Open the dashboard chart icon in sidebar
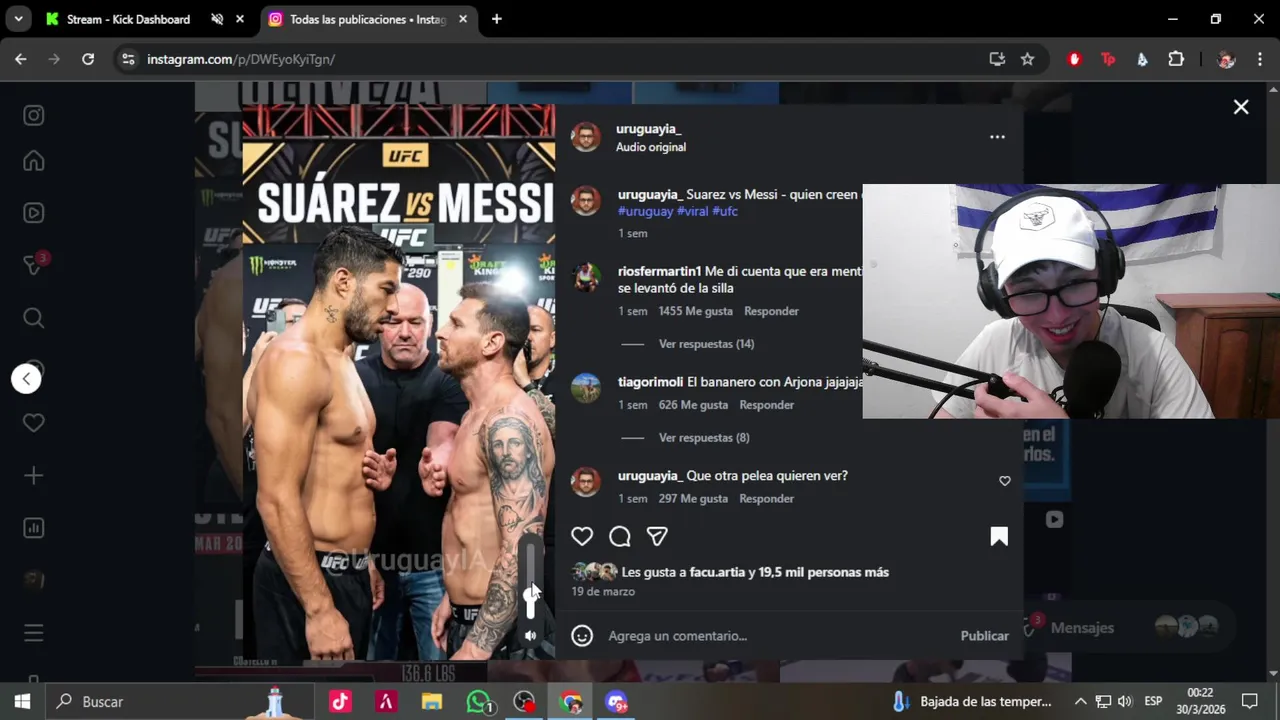This screenshot has width=1280, height=720. (x=34, y=528)
